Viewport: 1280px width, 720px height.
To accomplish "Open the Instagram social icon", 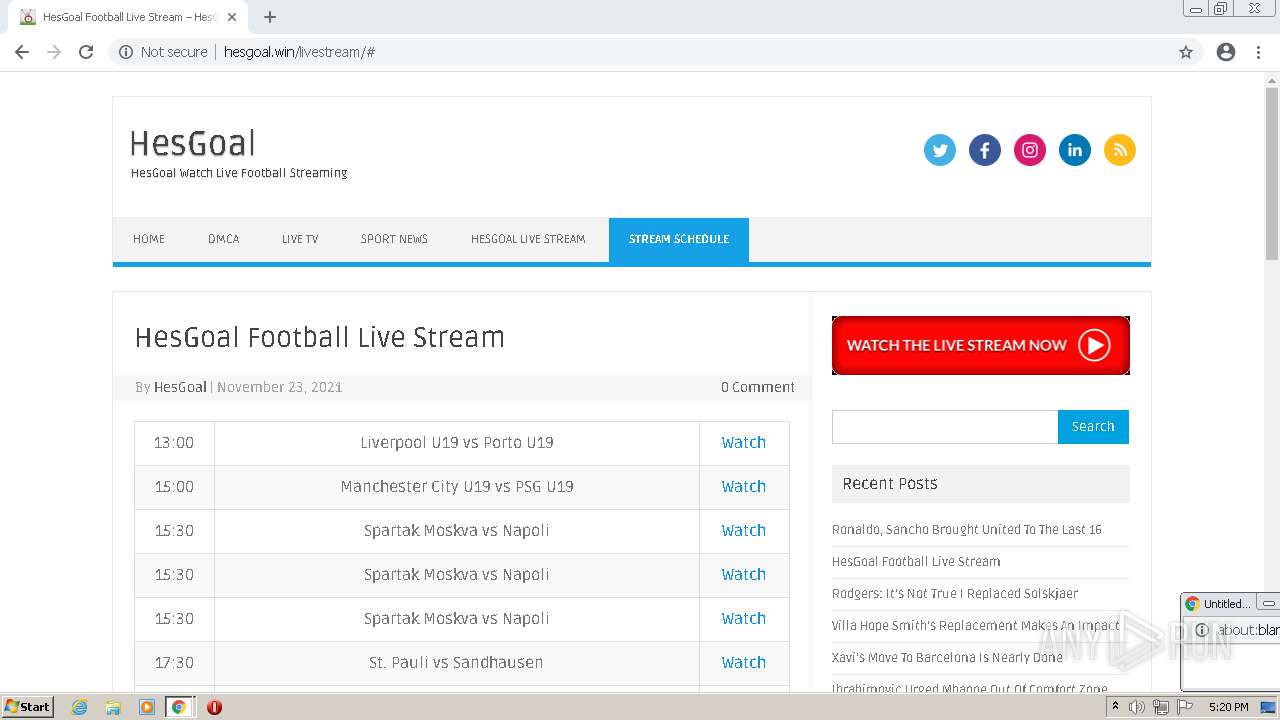I will [x=1029, y=150].
